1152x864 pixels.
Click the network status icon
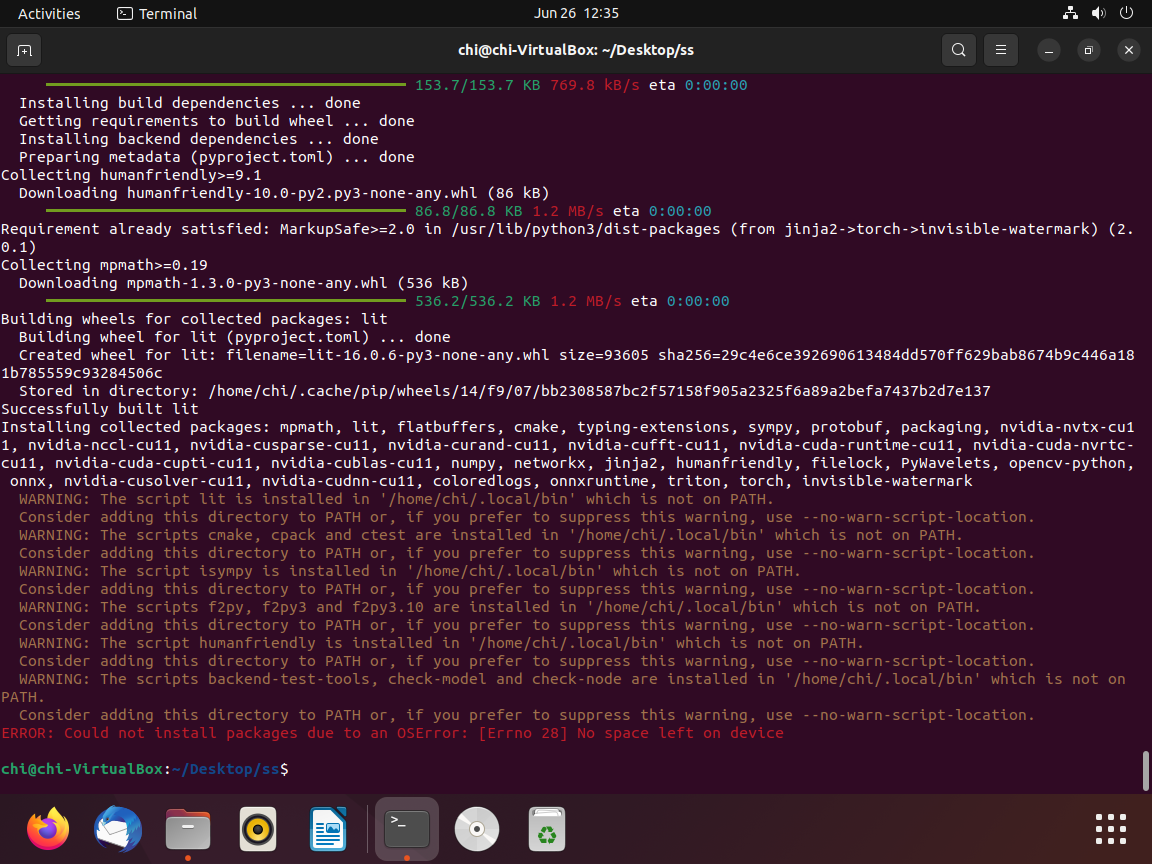coord(1070,13)
